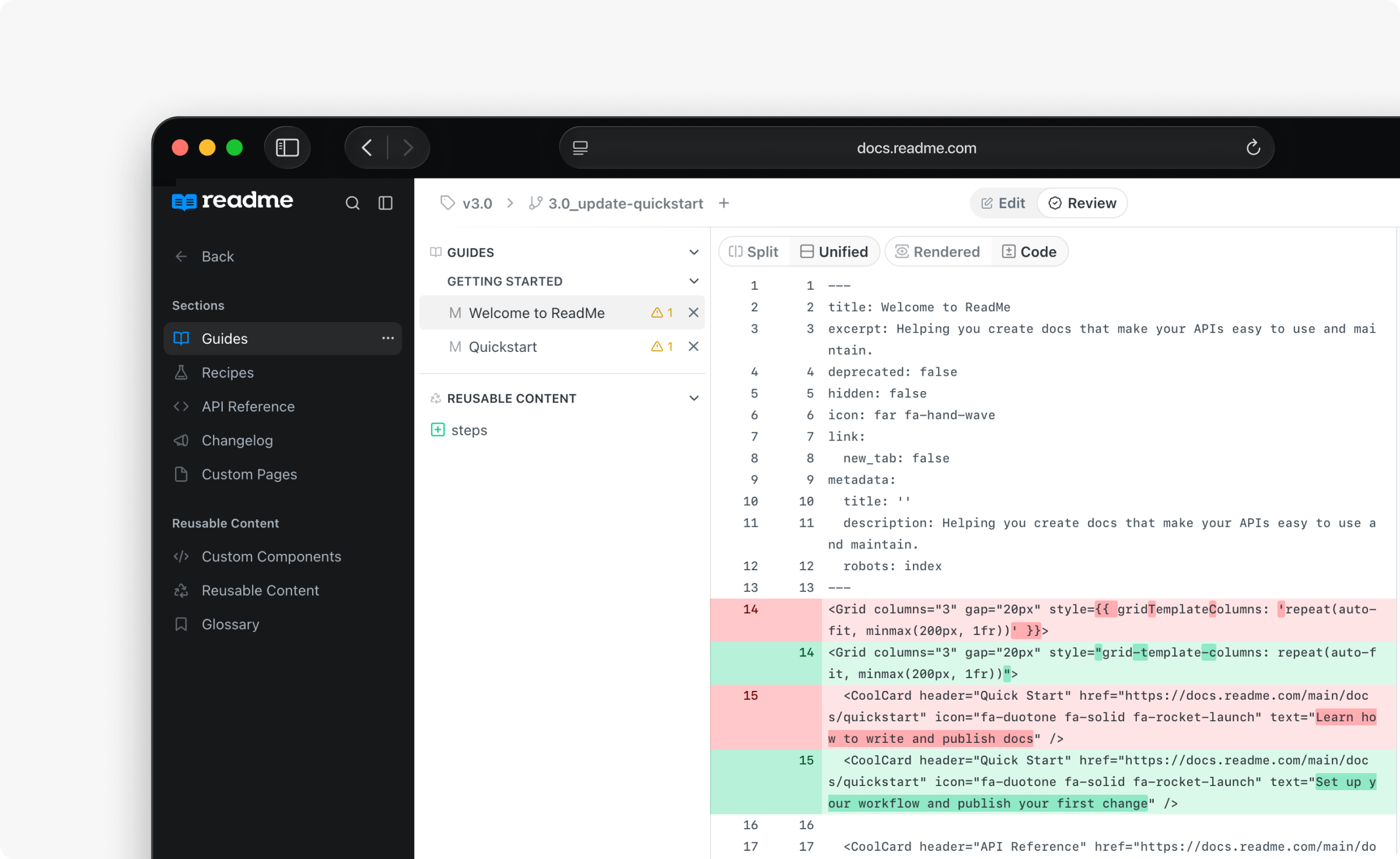This screenshot has width=1400, height=859.
Task: Click added line 15 in the diff
Action: (x=1053, y=782)
